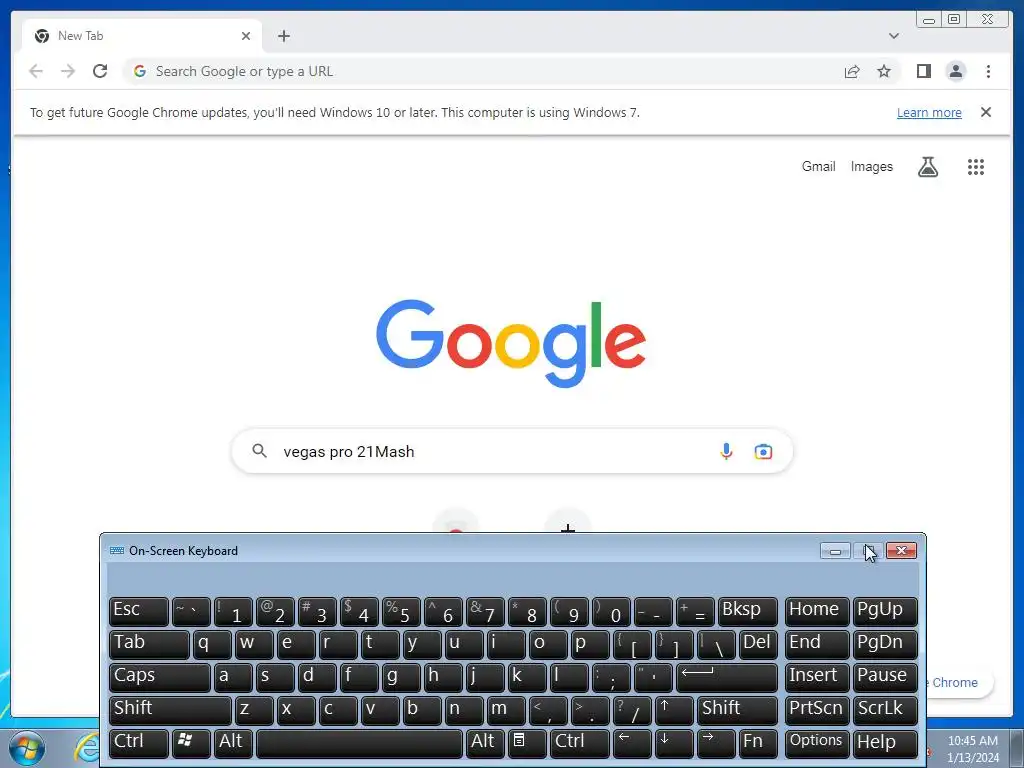The image size is (1024, 768).
Task: Toggle the ScrLk key
Action: pyautogui.click(x=885, y=711)
